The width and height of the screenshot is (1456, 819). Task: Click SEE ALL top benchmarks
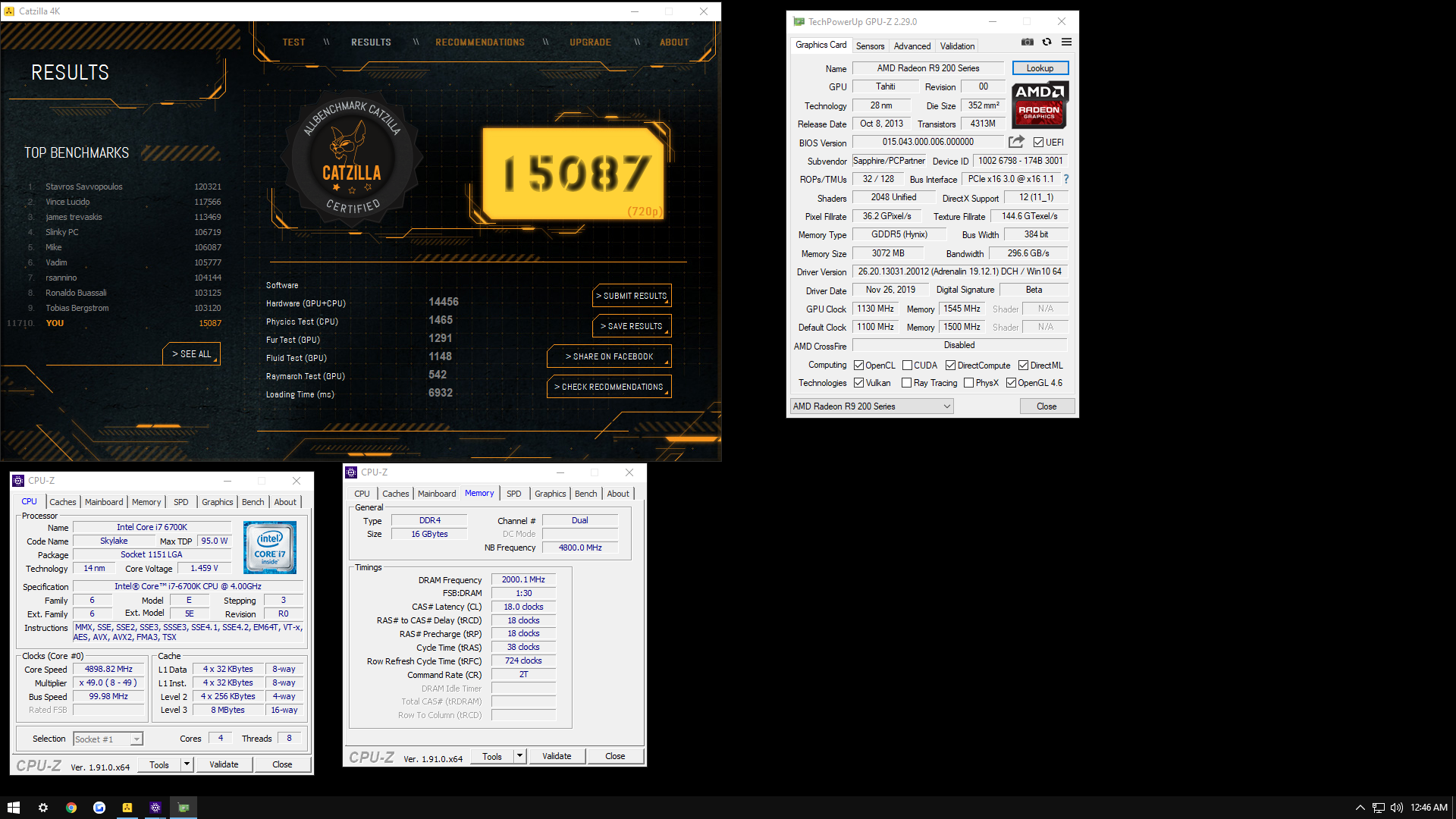pos(192,354)
